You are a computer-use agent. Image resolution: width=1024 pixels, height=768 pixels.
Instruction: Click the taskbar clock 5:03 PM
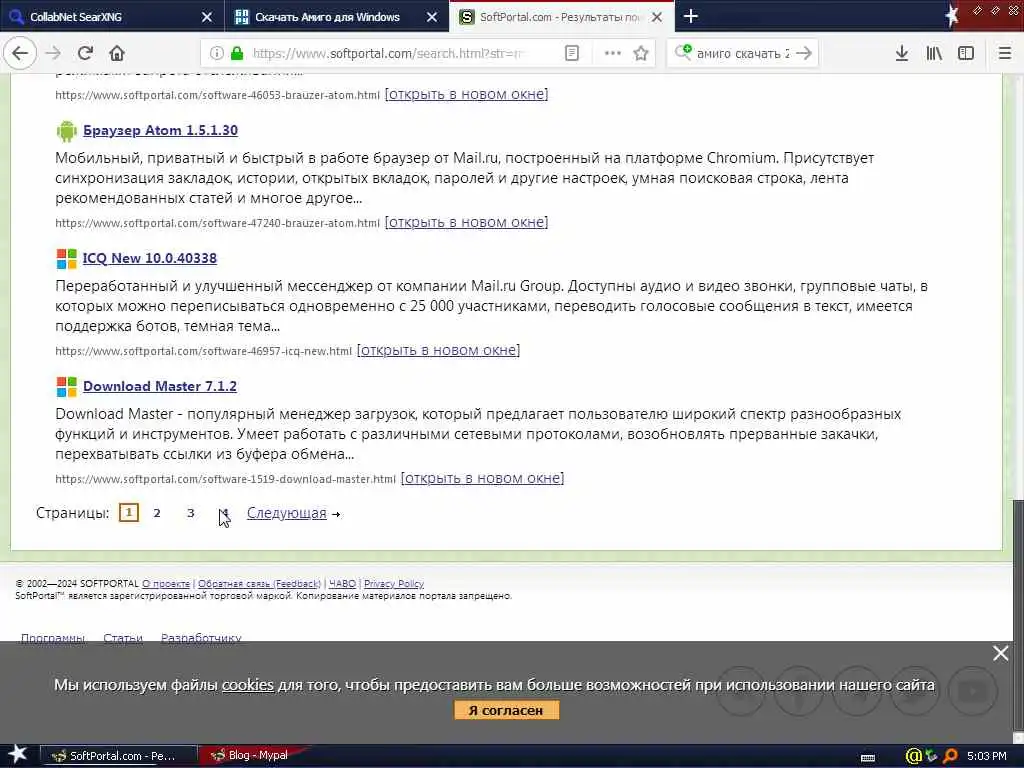point(987,756)
